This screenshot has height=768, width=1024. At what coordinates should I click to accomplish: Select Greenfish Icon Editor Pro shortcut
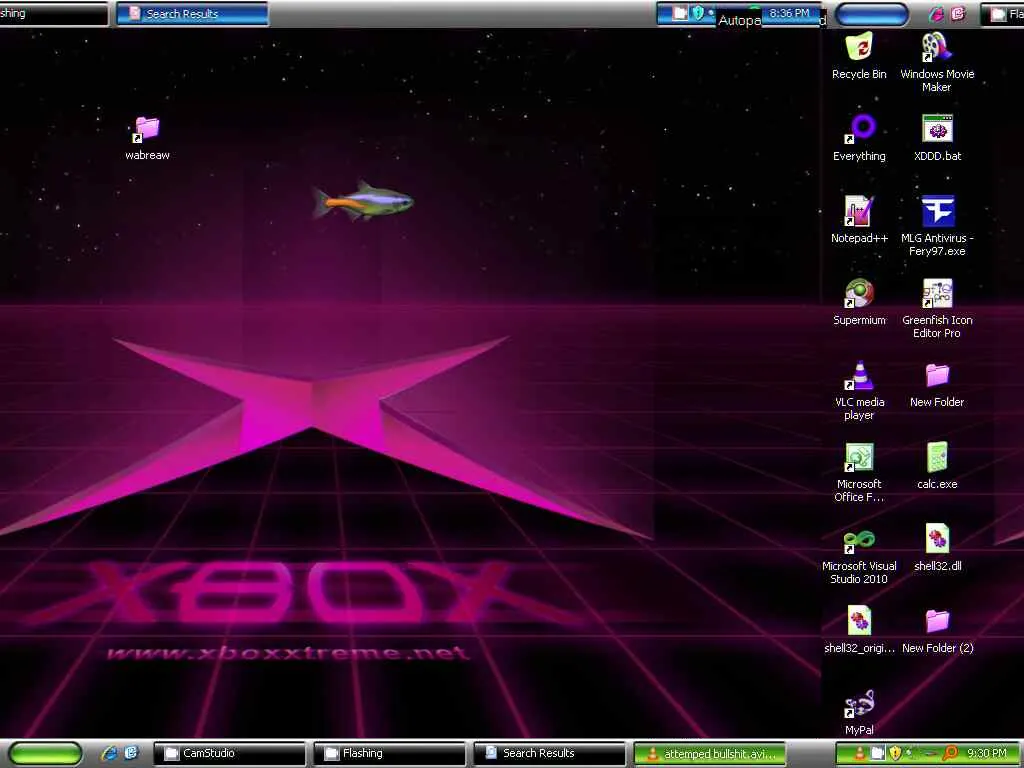click(x=936, y=308)
